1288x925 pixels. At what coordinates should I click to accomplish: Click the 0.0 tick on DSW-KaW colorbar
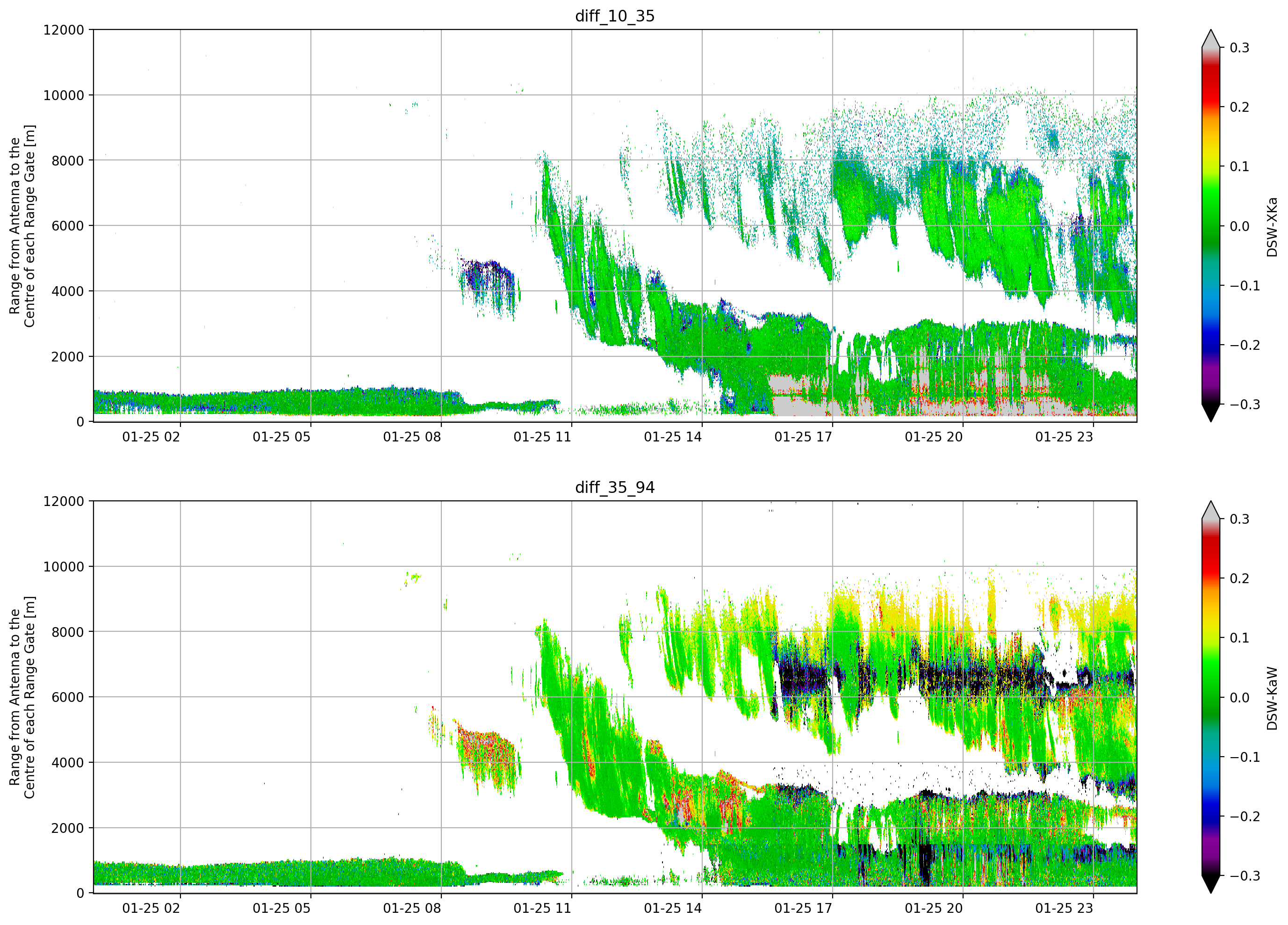click(1239, 698)
